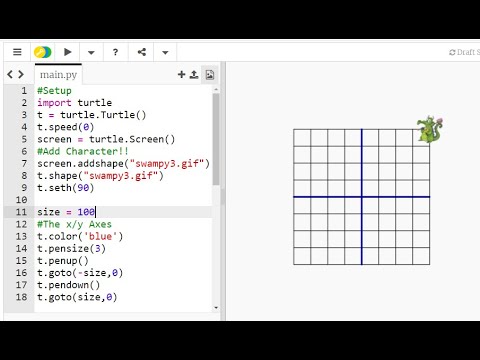Click line number 10 in gutter
Image resolution: width=480 pixels, height=360 pixels.
coord(21,200)
